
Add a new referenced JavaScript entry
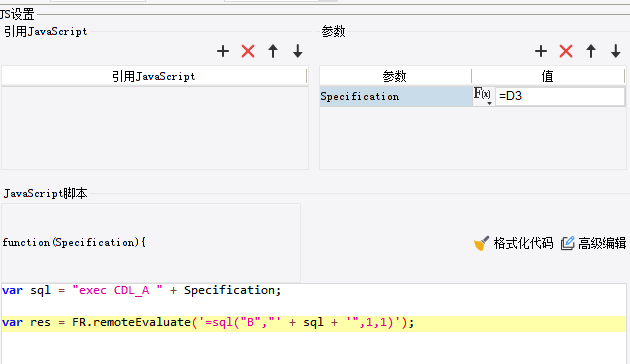(223, 51)
